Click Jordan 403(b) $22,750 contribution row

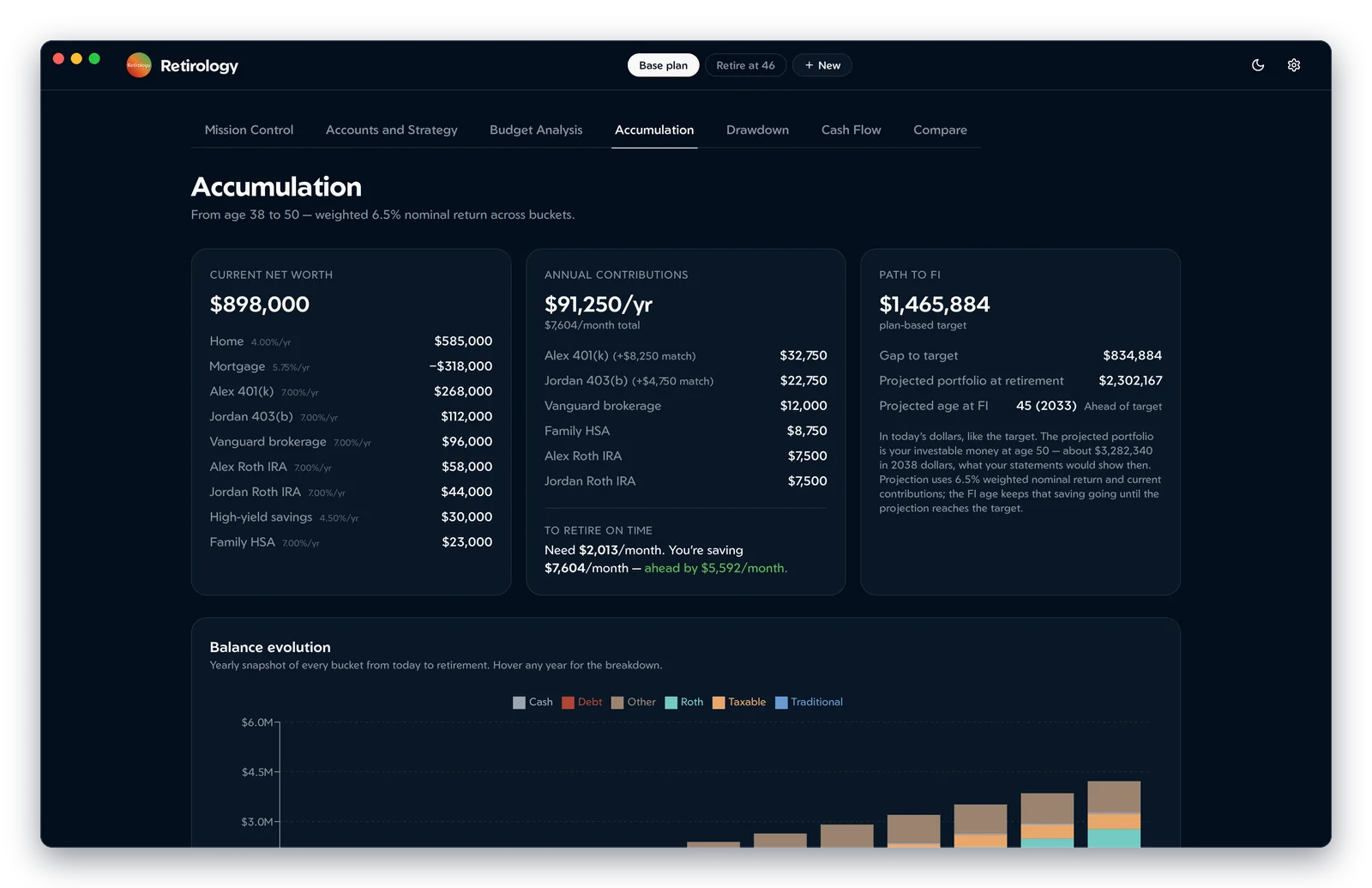(685, 381)
